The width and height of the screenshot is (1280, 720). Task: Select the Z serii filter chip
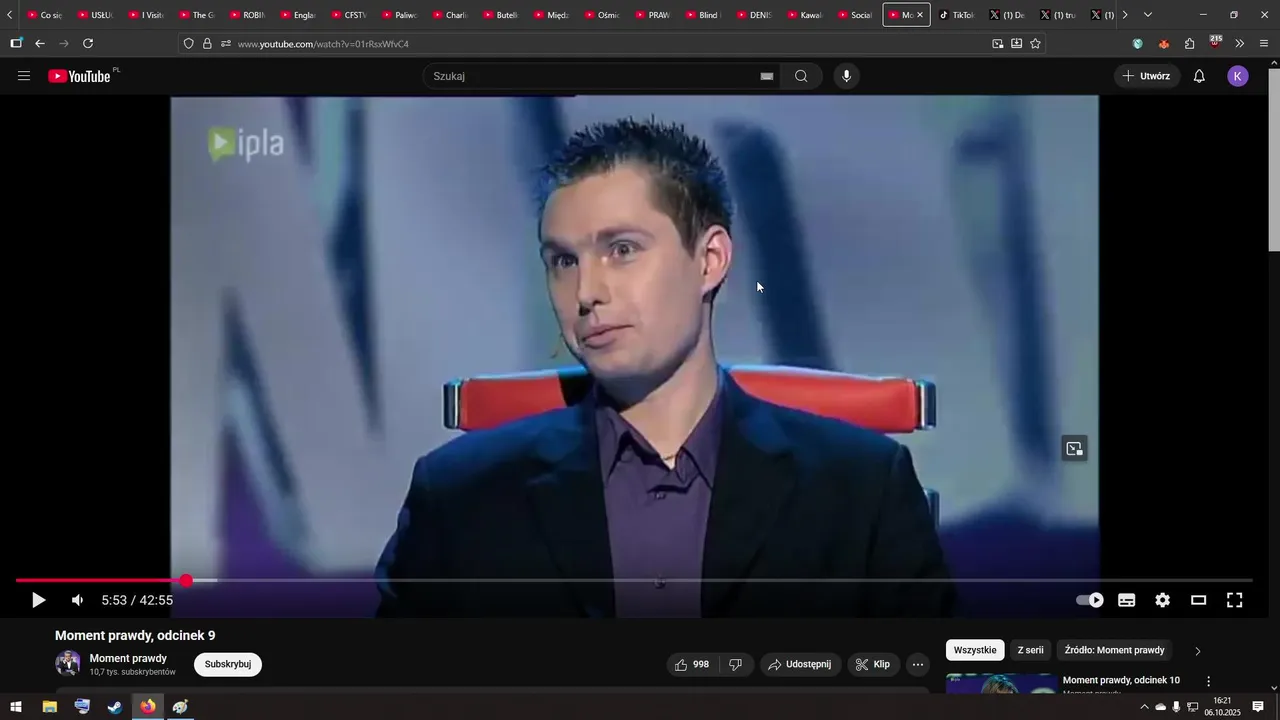(1030, 650)
